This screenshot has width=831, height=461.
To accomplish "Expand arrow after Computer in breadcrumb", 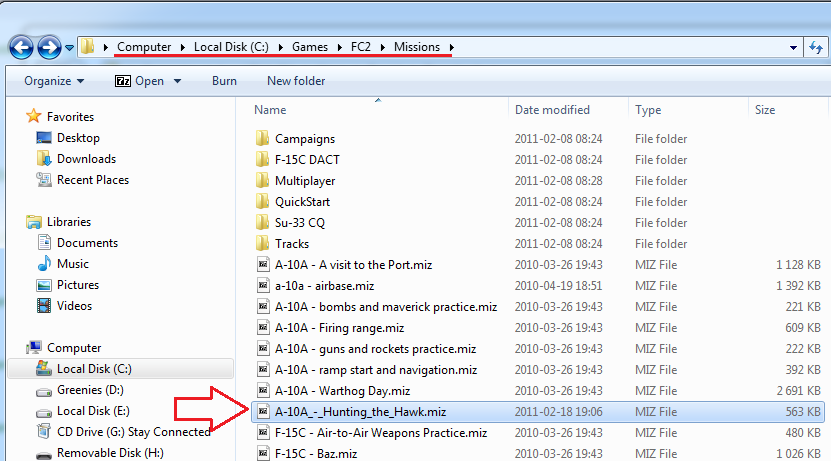I will (183, 48).
